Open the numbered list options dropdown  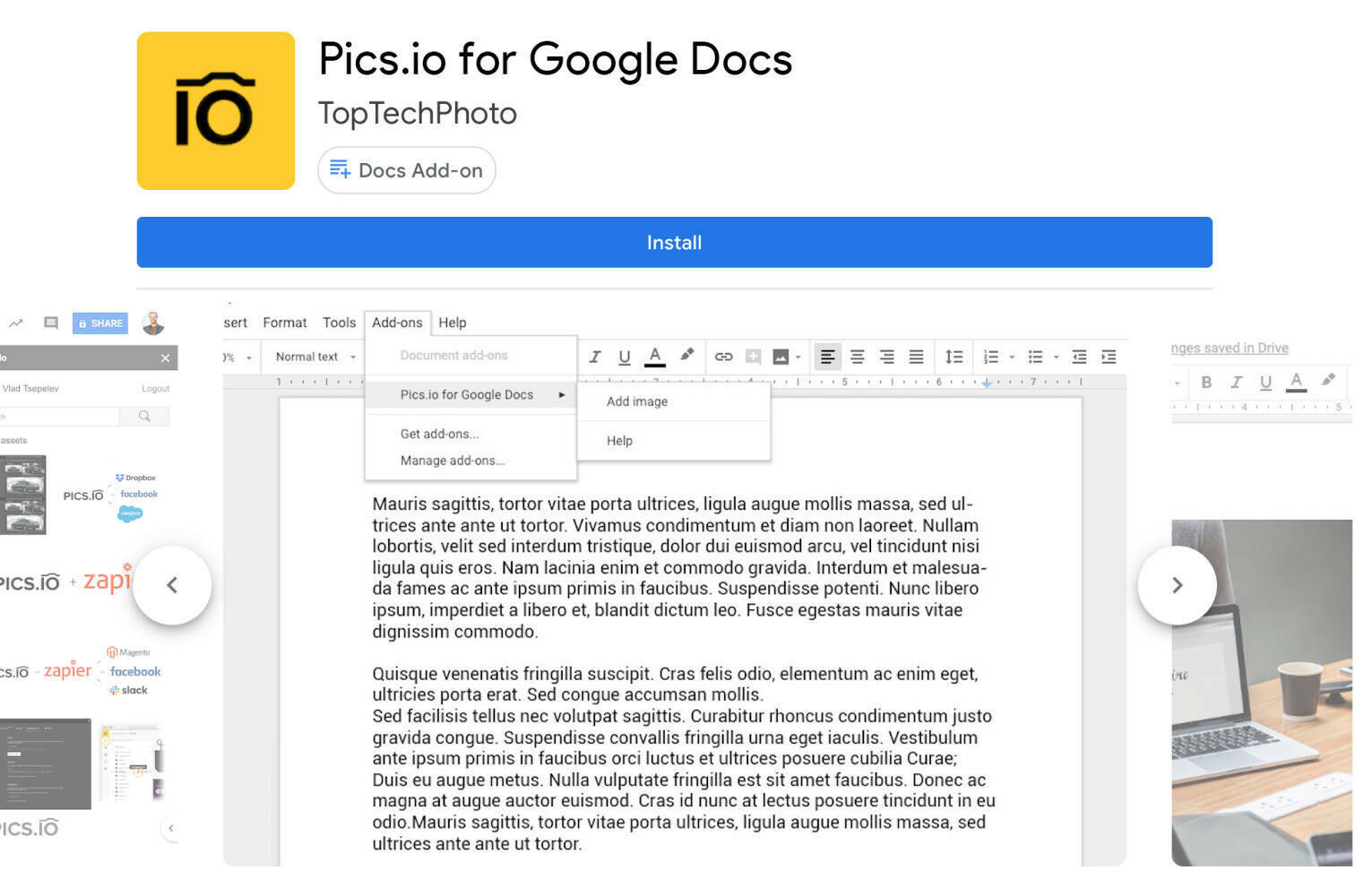[x=1013, y=356]
